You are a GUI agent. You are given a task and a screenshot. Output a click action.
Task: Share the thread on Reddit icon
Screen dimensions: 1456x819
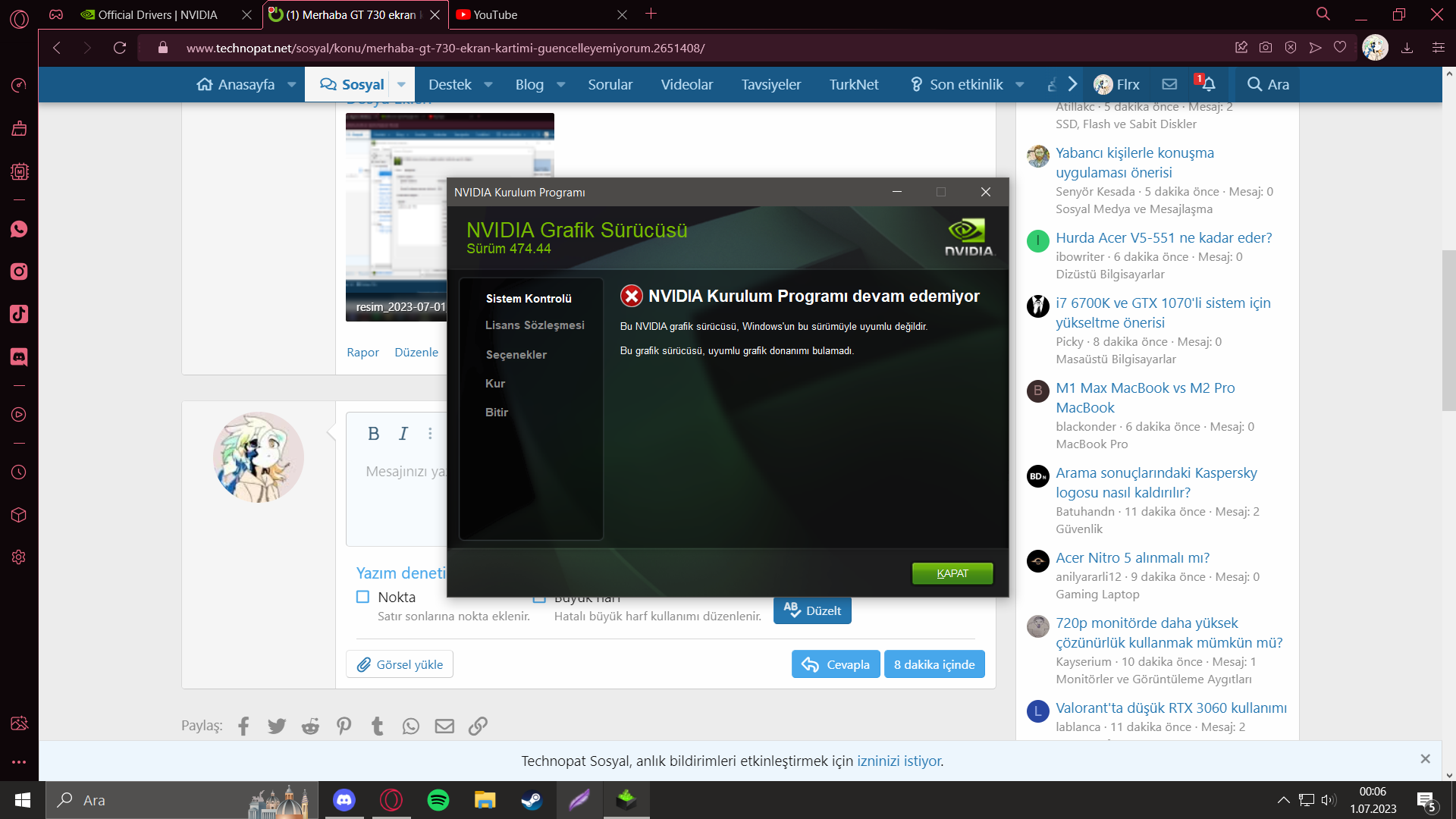pyautogui.click(x=310, y=726)
